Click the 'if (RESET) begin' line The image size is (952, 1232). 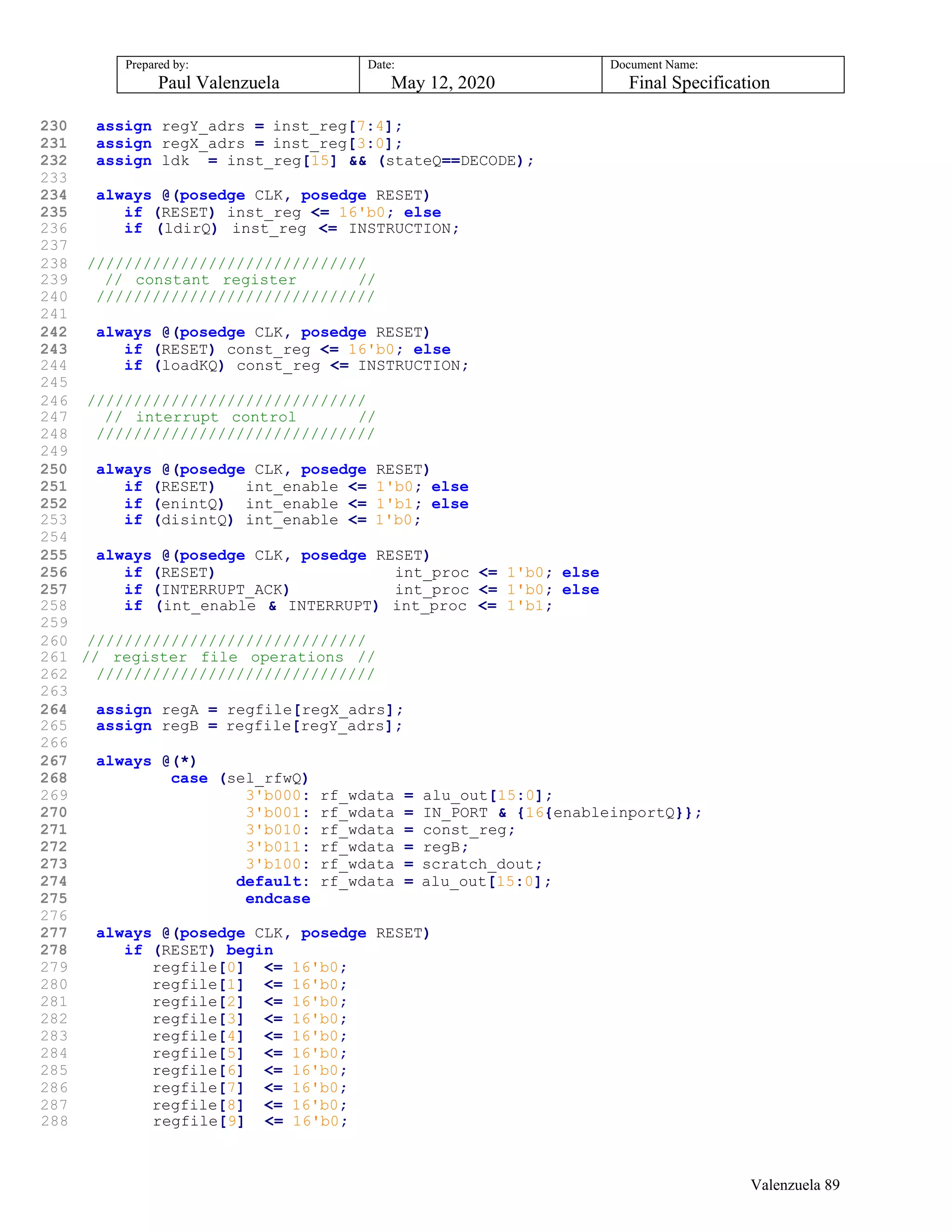[x=198, y=951]
